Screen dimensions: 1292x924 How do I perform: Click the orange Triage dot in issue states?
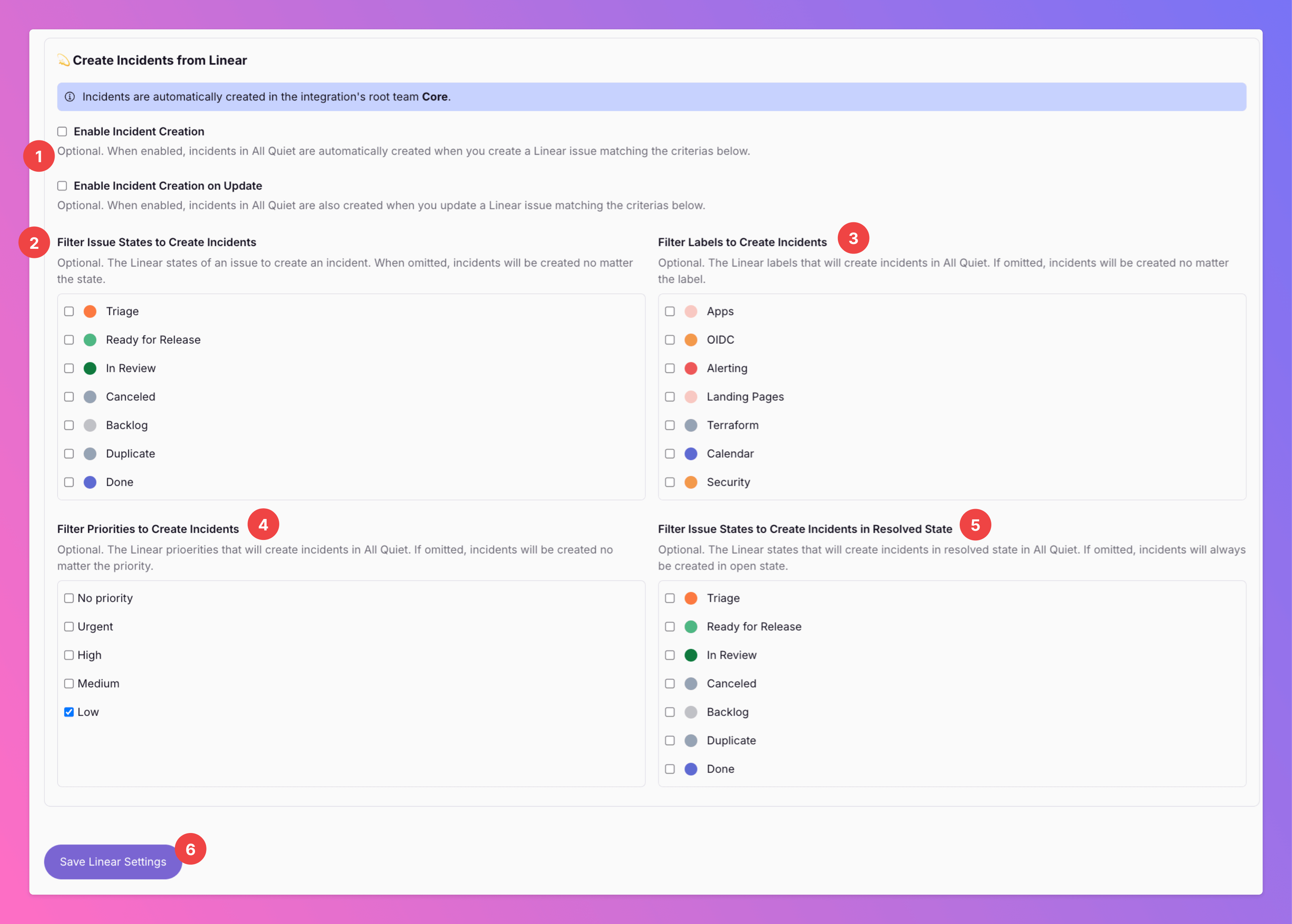click(90, 311)
